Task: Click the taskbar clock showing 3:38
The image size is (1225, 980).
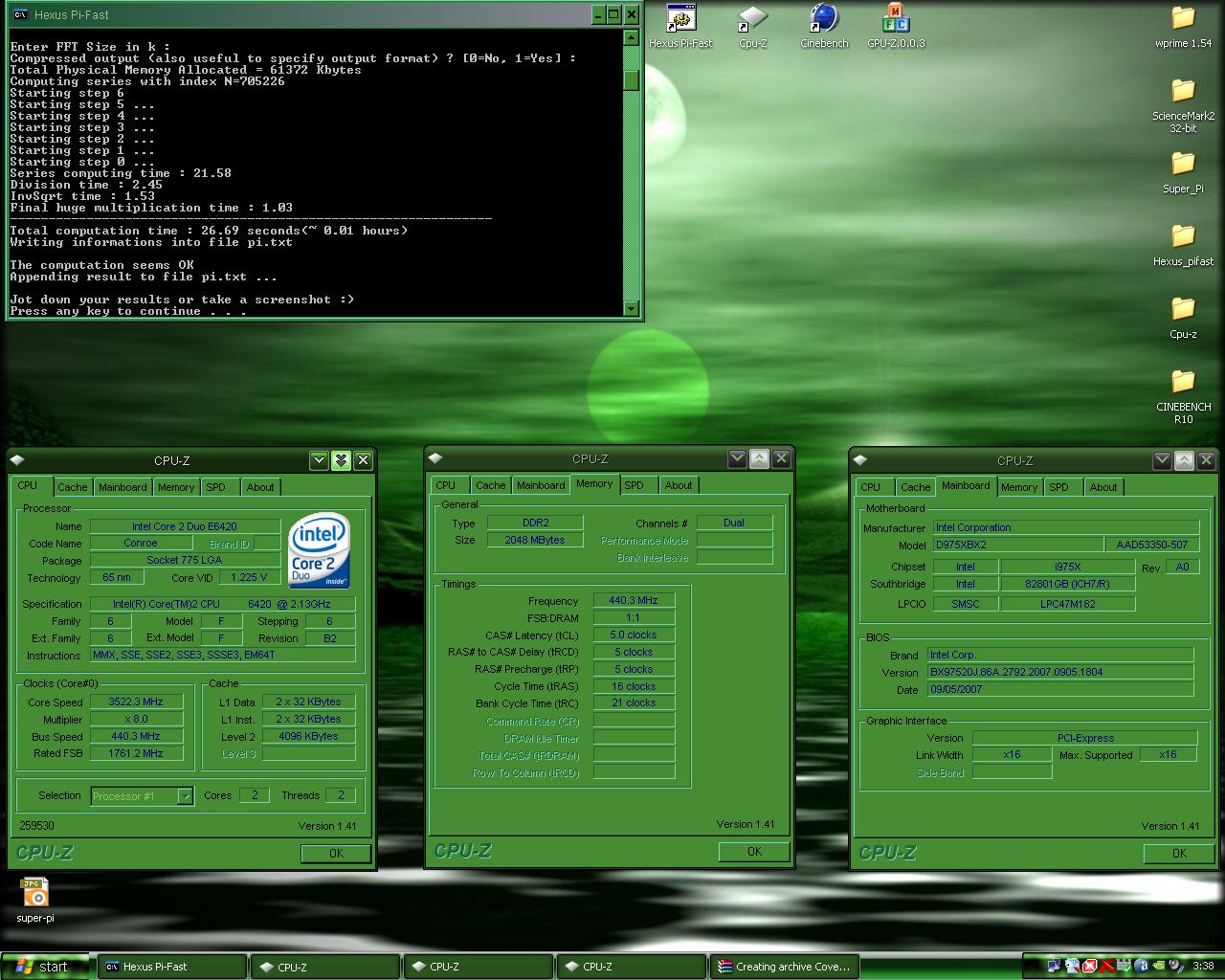Action: 1203,967
